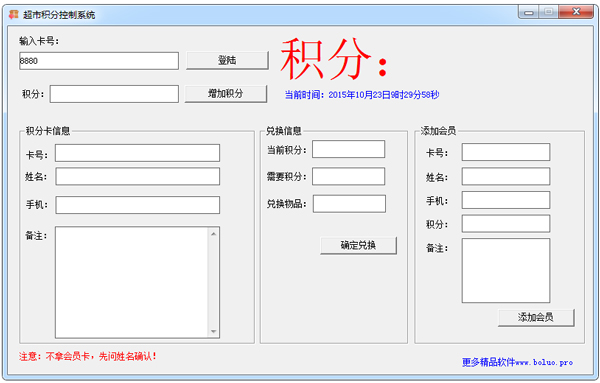The image size is (600, 383).
Task: Click the 登陆 login button
Action: 227,60
